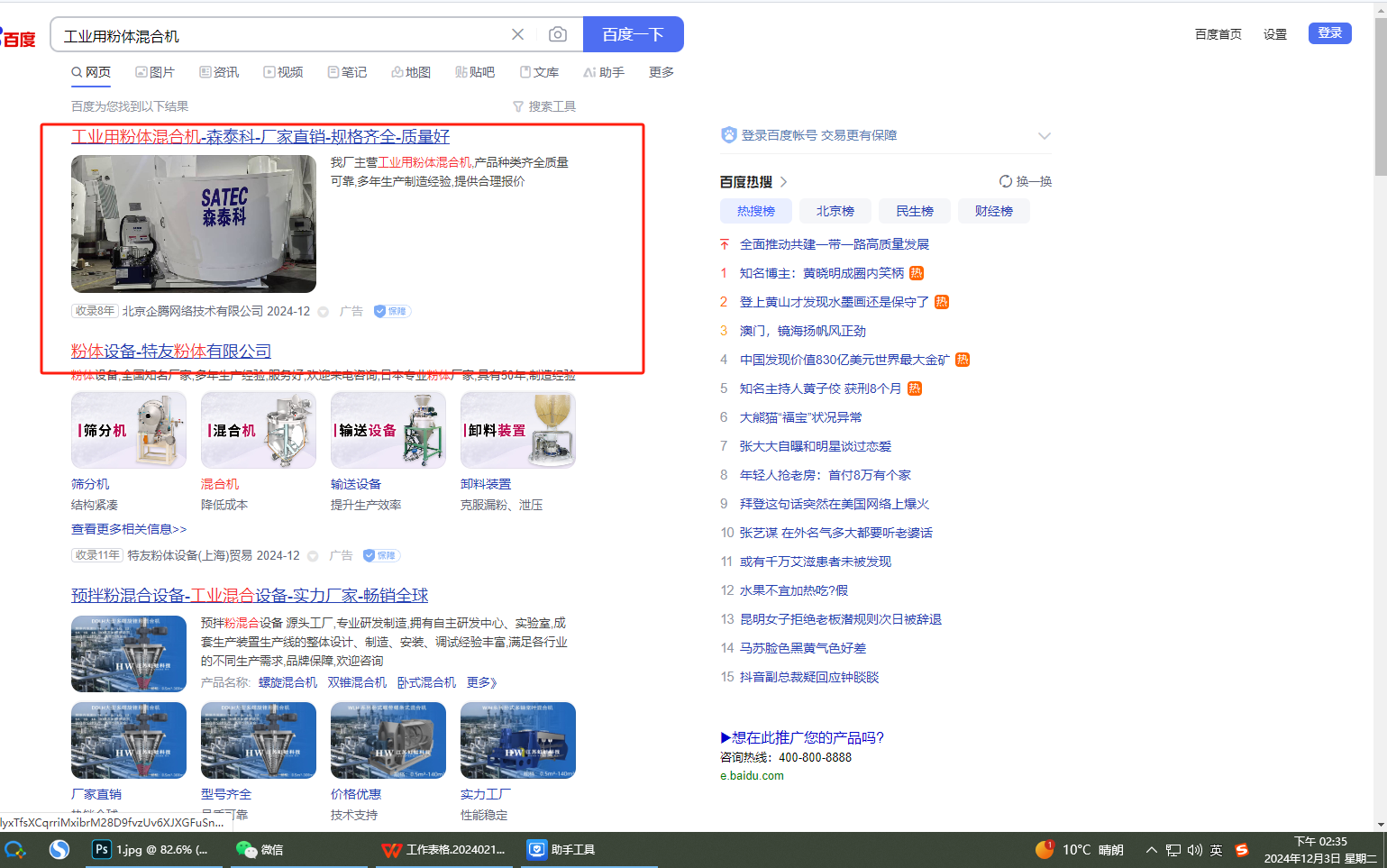Viewport: 1387px width, 868px height.
Task: Open hot search 澳门，镜海扬帆风正劲
Action: (x=803, y=331)
